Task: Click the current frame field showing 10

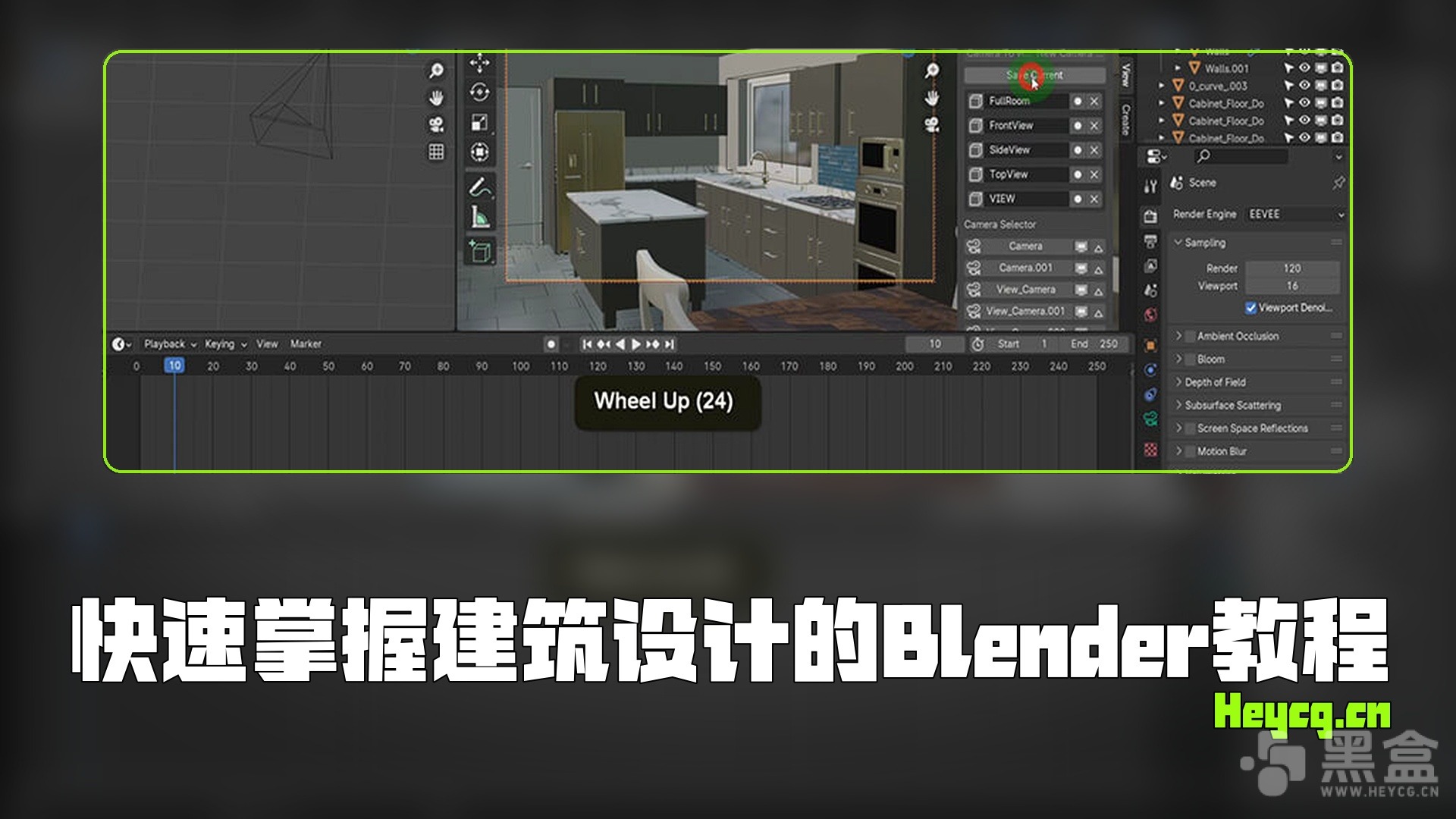Action: pos(935,344)
